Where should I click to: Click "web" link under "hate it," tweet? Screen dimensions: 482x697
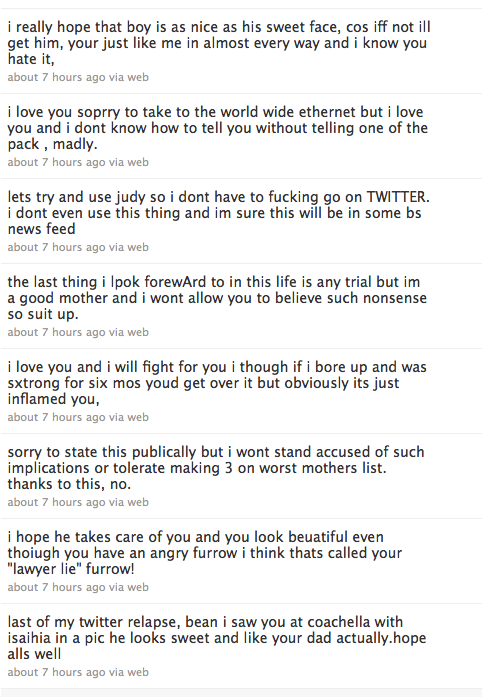tap(138, 77)
